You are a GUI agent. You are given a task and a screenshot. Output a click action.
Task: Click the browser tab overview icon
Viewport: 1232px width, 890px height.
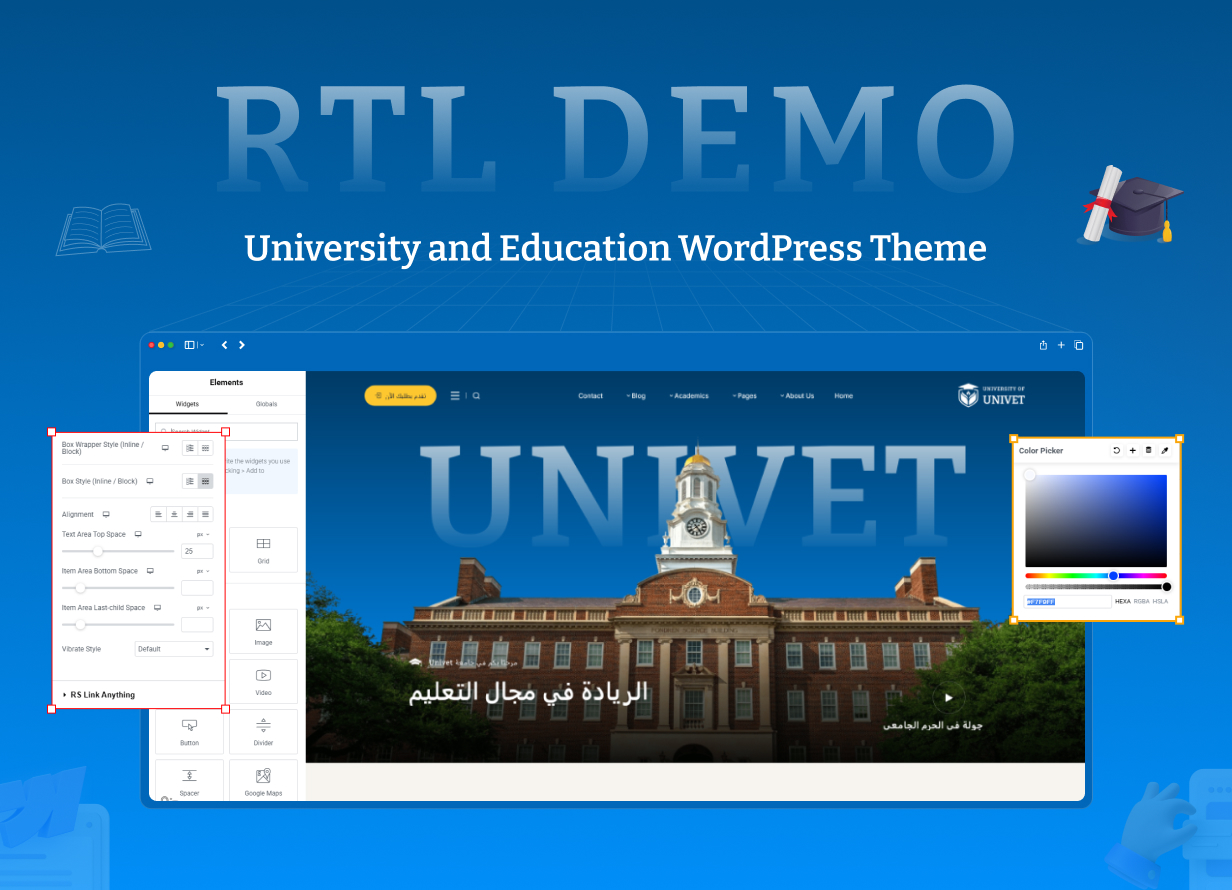(x=1079, y=345)
